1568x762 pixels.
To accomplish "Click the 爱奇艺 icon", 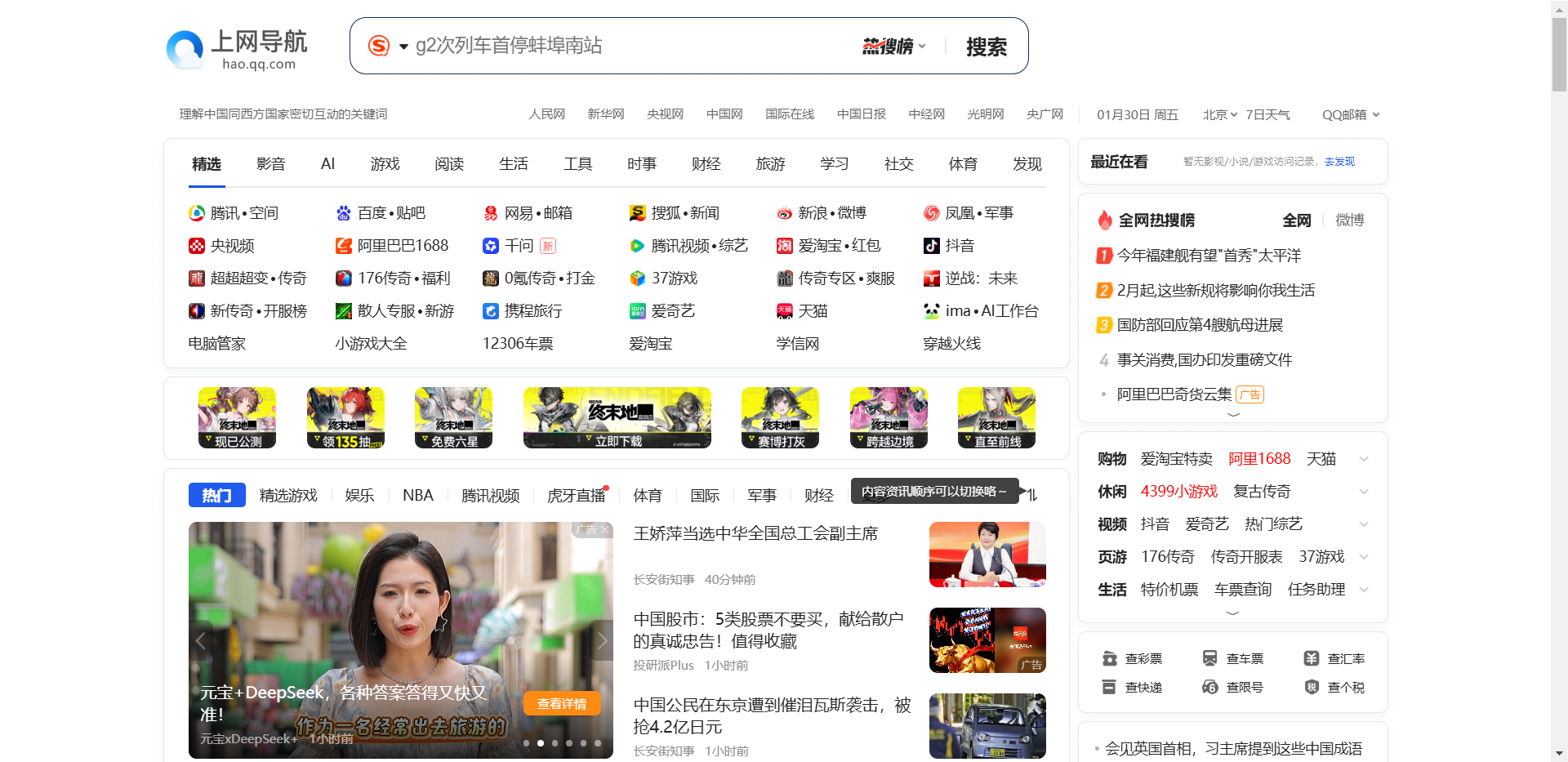I will point(637,310).
